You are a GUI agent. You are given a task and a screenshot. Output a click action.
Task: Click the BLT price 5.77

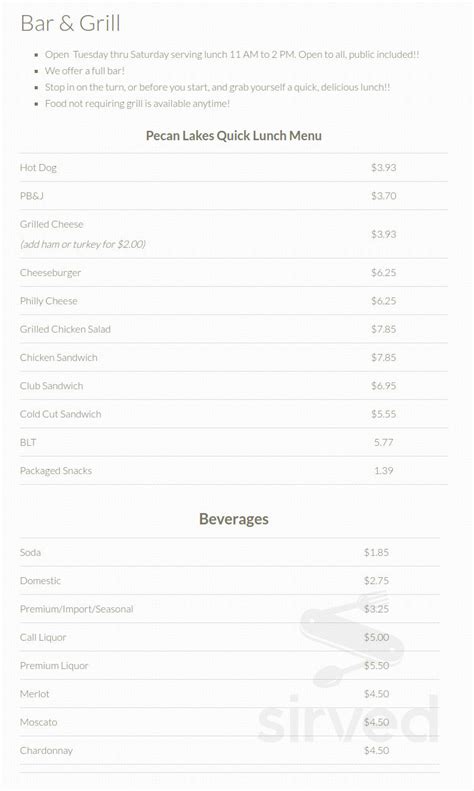coord(384,442)
